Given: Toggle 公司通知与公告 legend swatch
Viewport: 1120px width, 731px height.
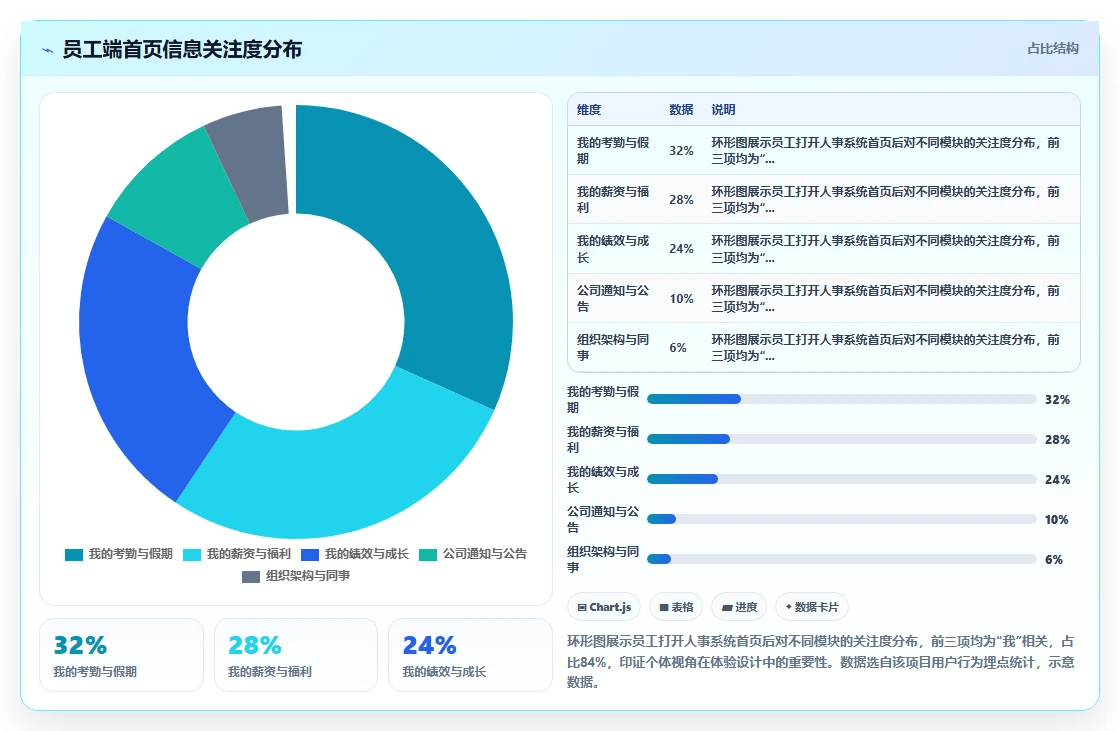Looking at the screenshot, I should (428, 555).
